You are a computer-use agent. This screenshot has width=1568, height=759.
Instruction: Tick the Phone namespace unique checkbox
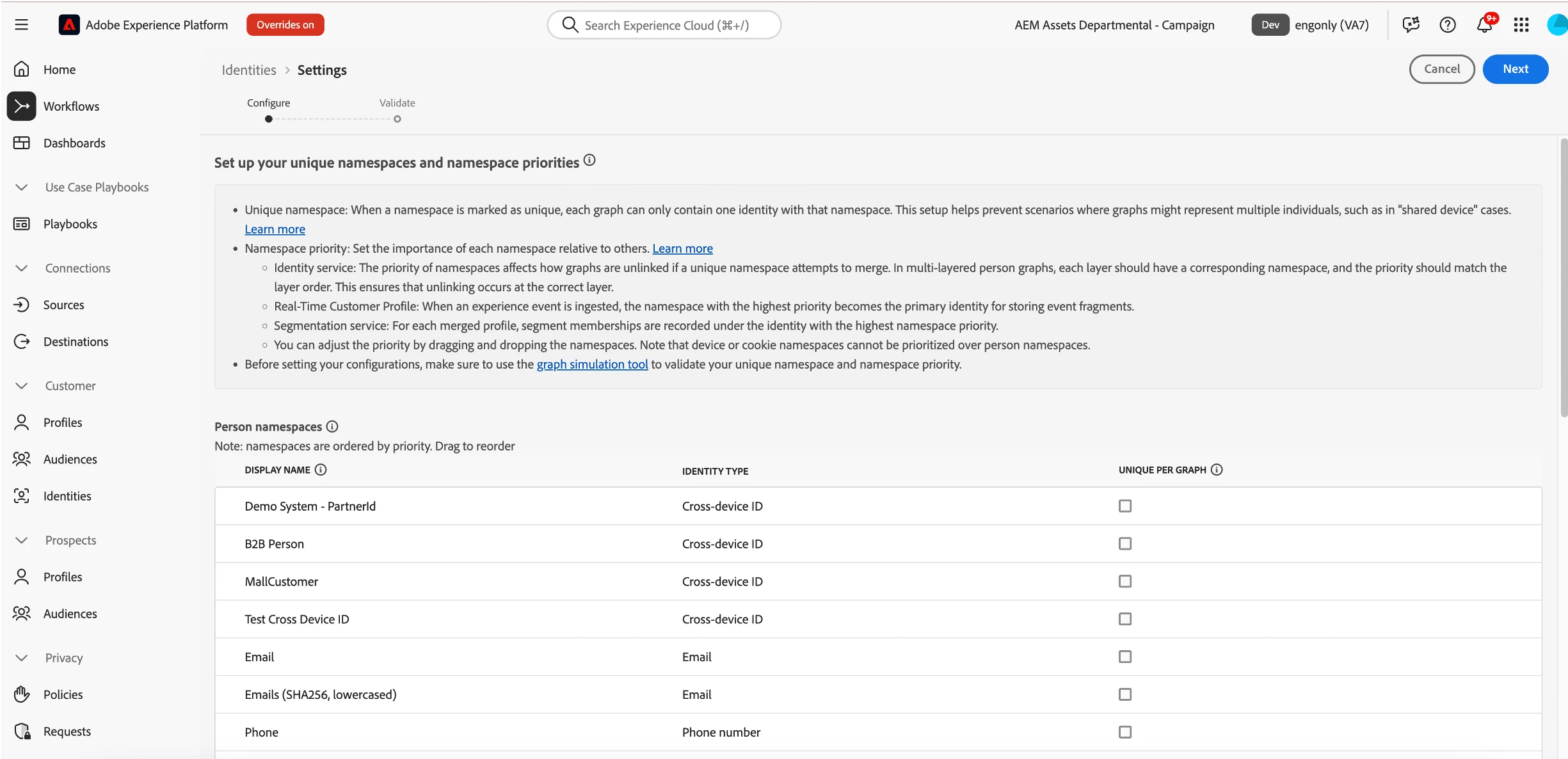pyautogui.click(x=1125, y=732)
